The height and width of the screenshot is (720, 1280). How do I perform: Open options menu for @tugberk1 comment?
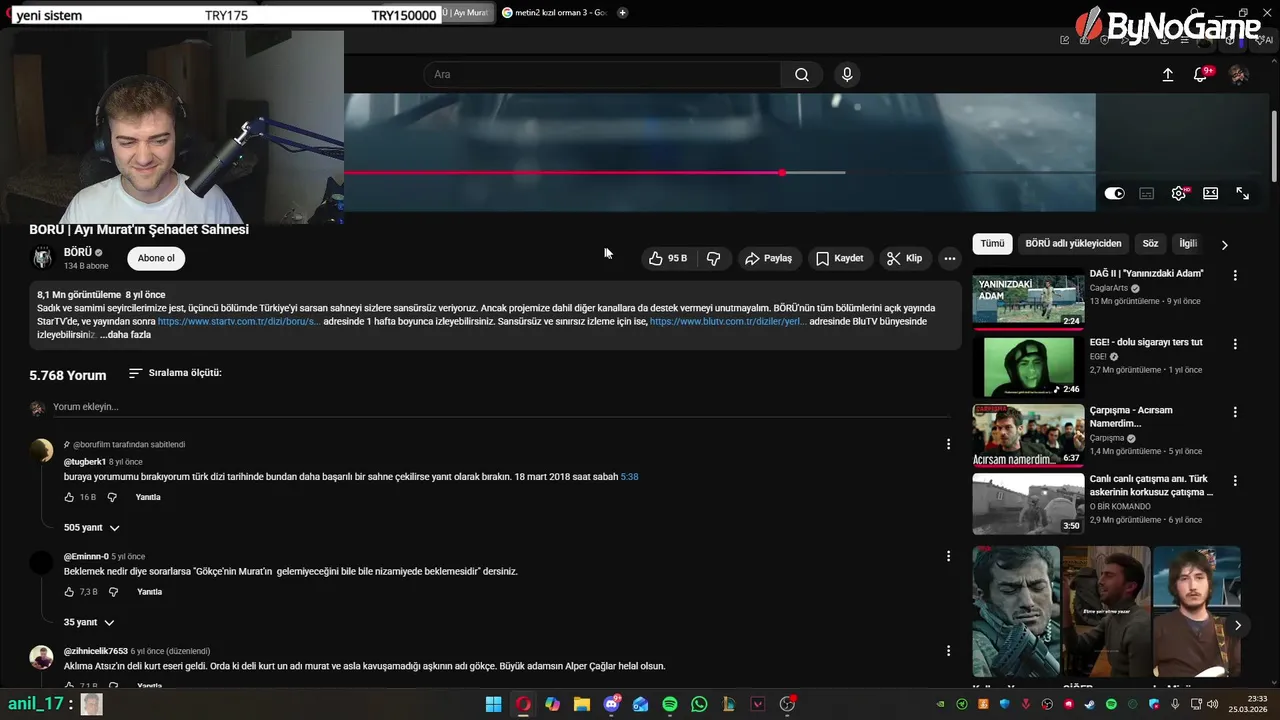948,444
